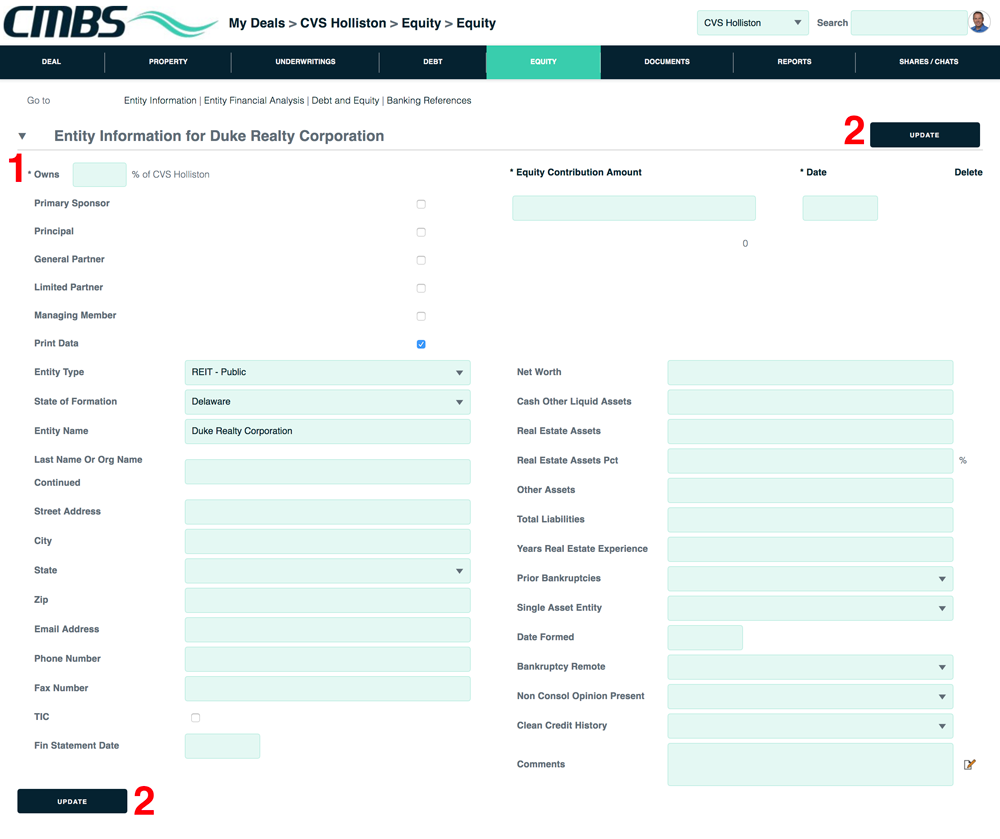1000x839 pixels.
Task: Switch to the Reports tab
Action: coord(795,62)
